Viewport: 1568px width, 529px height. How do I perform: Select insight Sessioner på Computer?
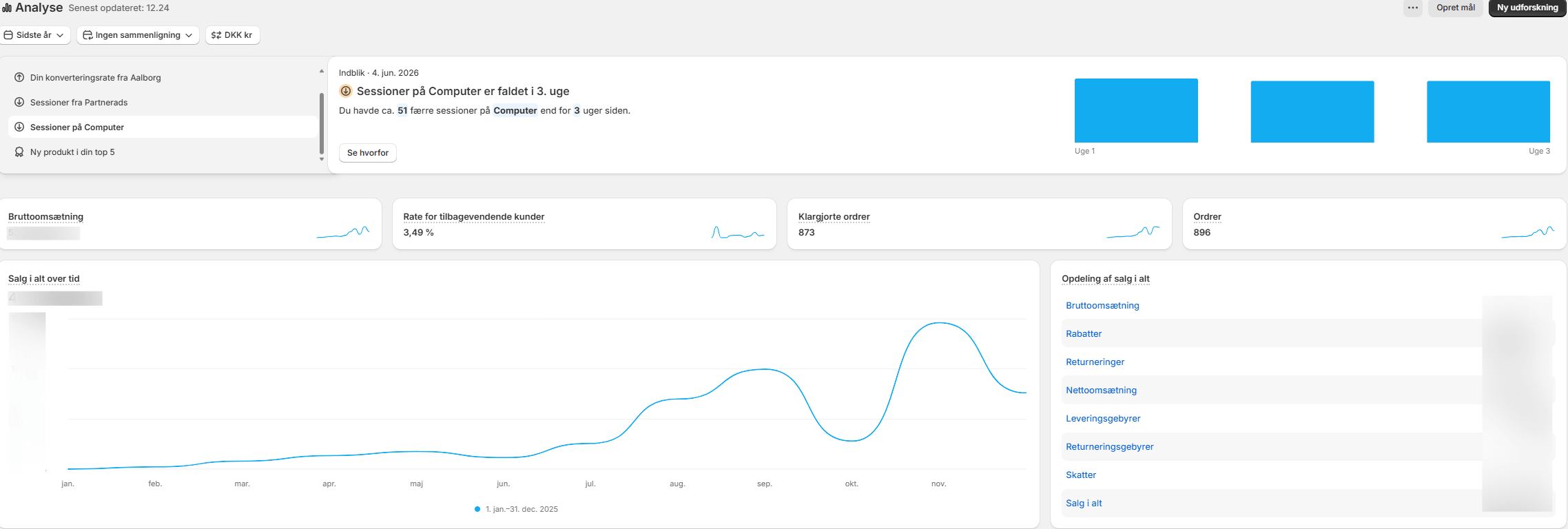[163, 127]
